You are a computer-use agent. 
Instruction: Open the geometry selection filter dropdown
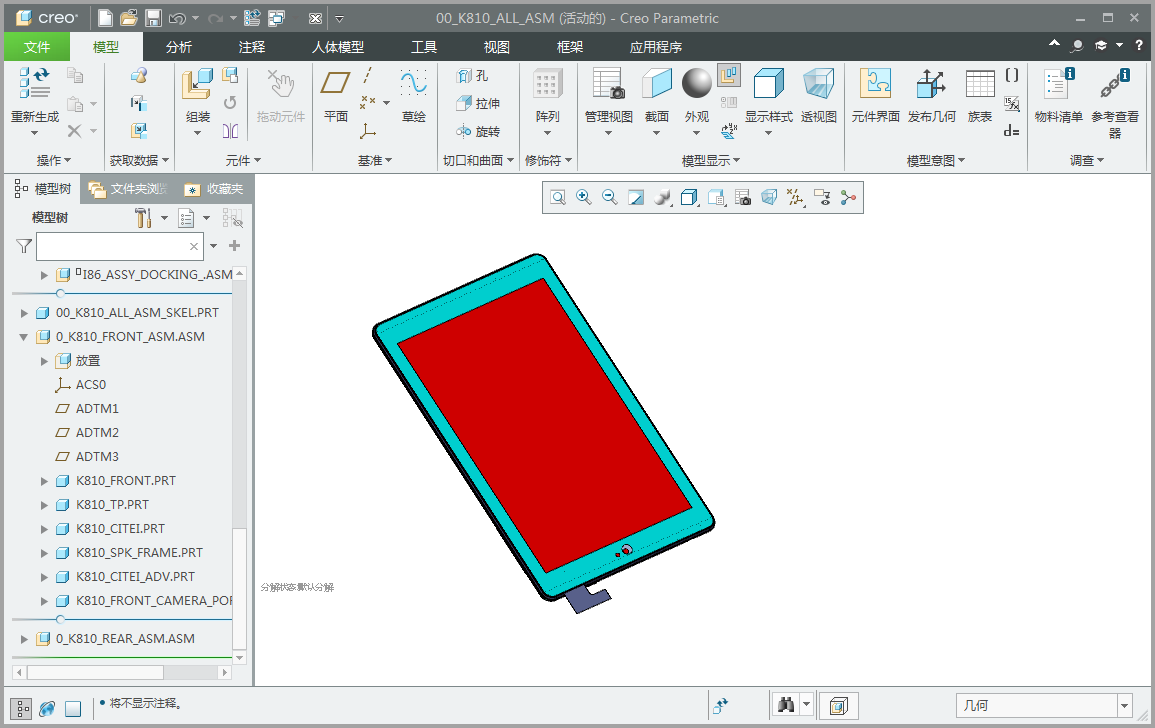1124,706
